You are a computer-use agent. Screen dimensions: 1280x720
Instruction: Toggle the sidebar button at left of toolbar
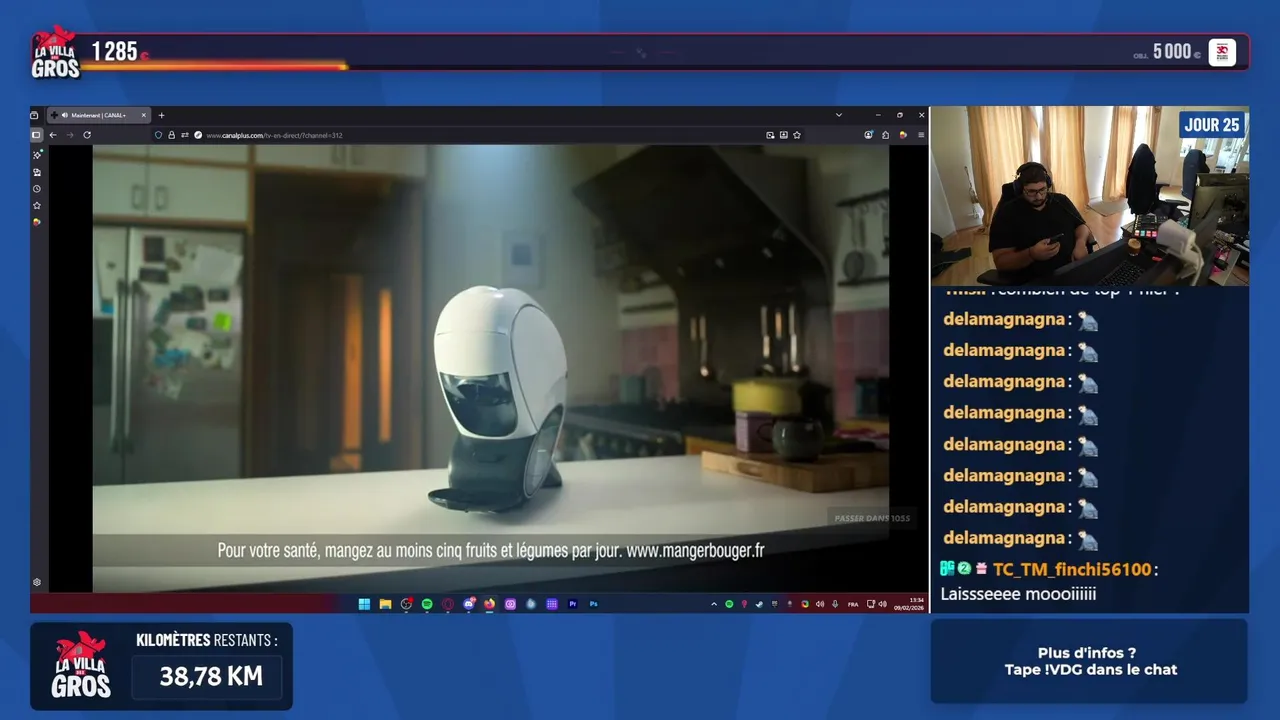point(36,135)
